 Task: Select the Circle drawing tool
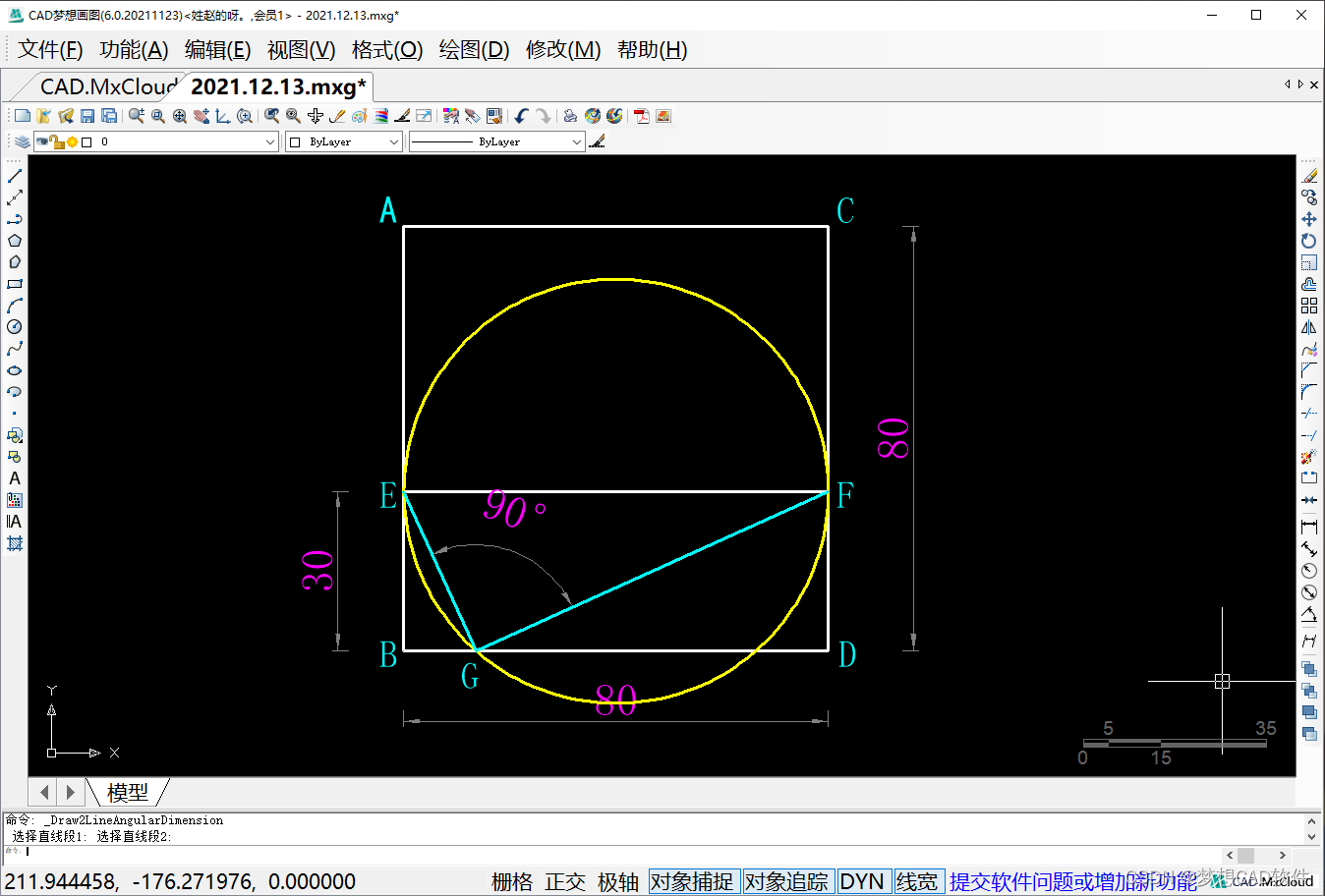pyautogui.click(x=15, y=327)
